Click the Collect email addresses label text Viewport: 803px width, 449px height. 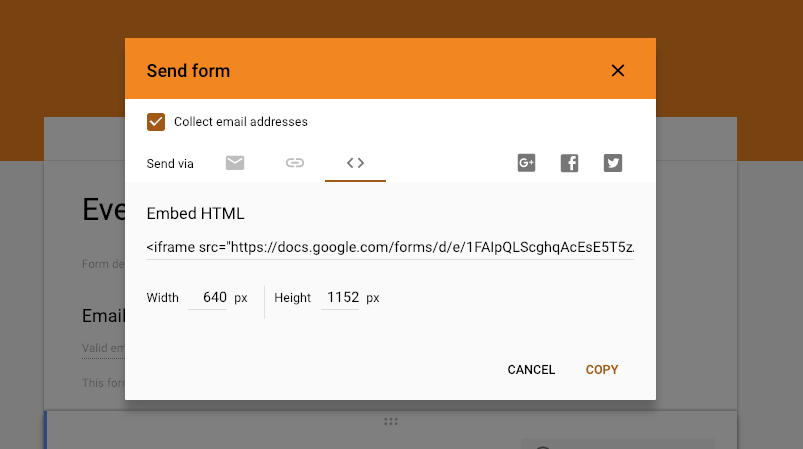click(x=241, y=122)
